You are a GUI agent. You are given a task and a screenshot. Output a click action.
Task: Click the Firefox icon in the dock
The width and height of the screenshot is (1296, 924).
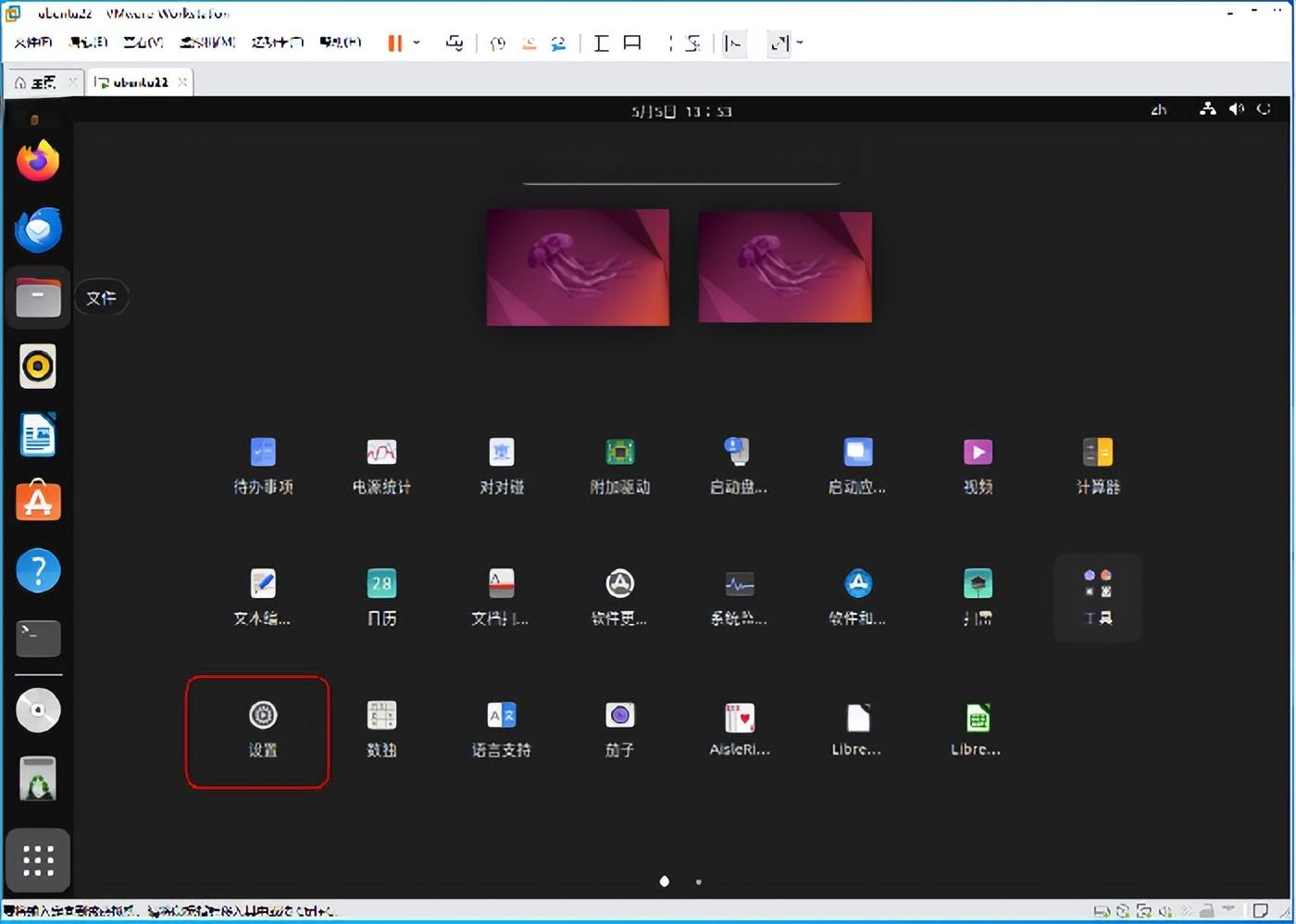(38, 162)
